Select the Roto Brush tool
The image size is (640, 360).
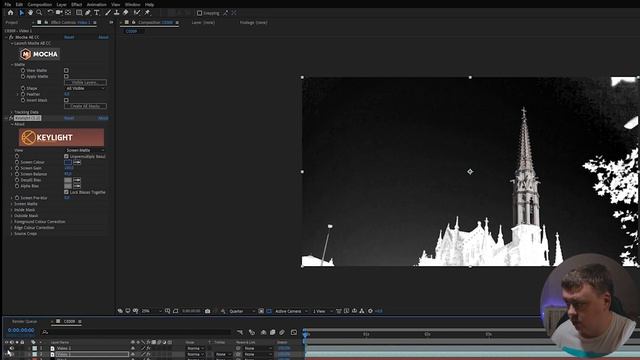(137, 13)
